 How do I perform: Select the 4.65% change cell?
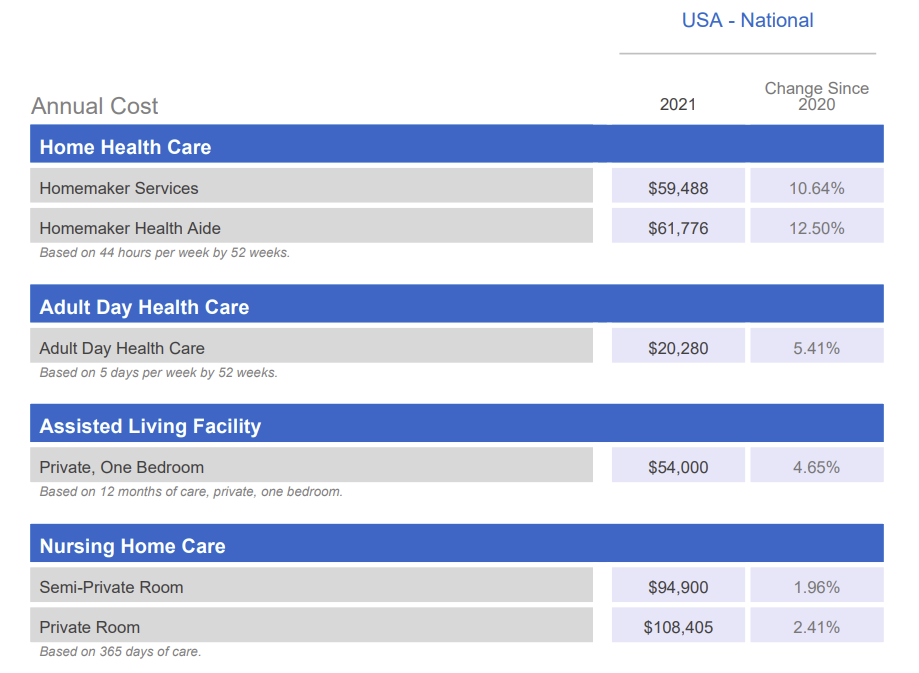pyautogui.click(x=817, y=465)
